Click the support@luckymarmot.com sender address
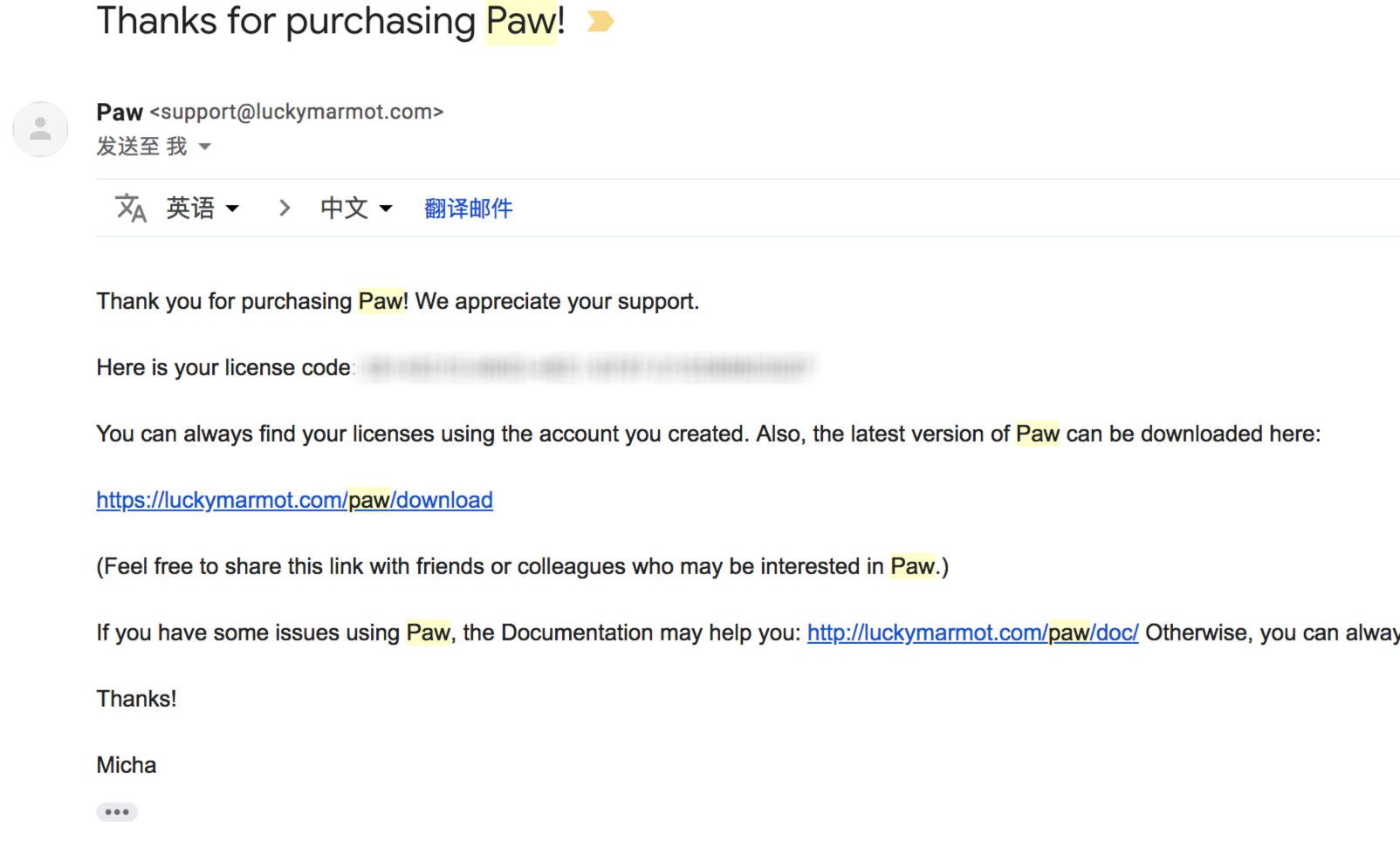Viewport: 1400px width, 862px height. (x=297, y=113)
